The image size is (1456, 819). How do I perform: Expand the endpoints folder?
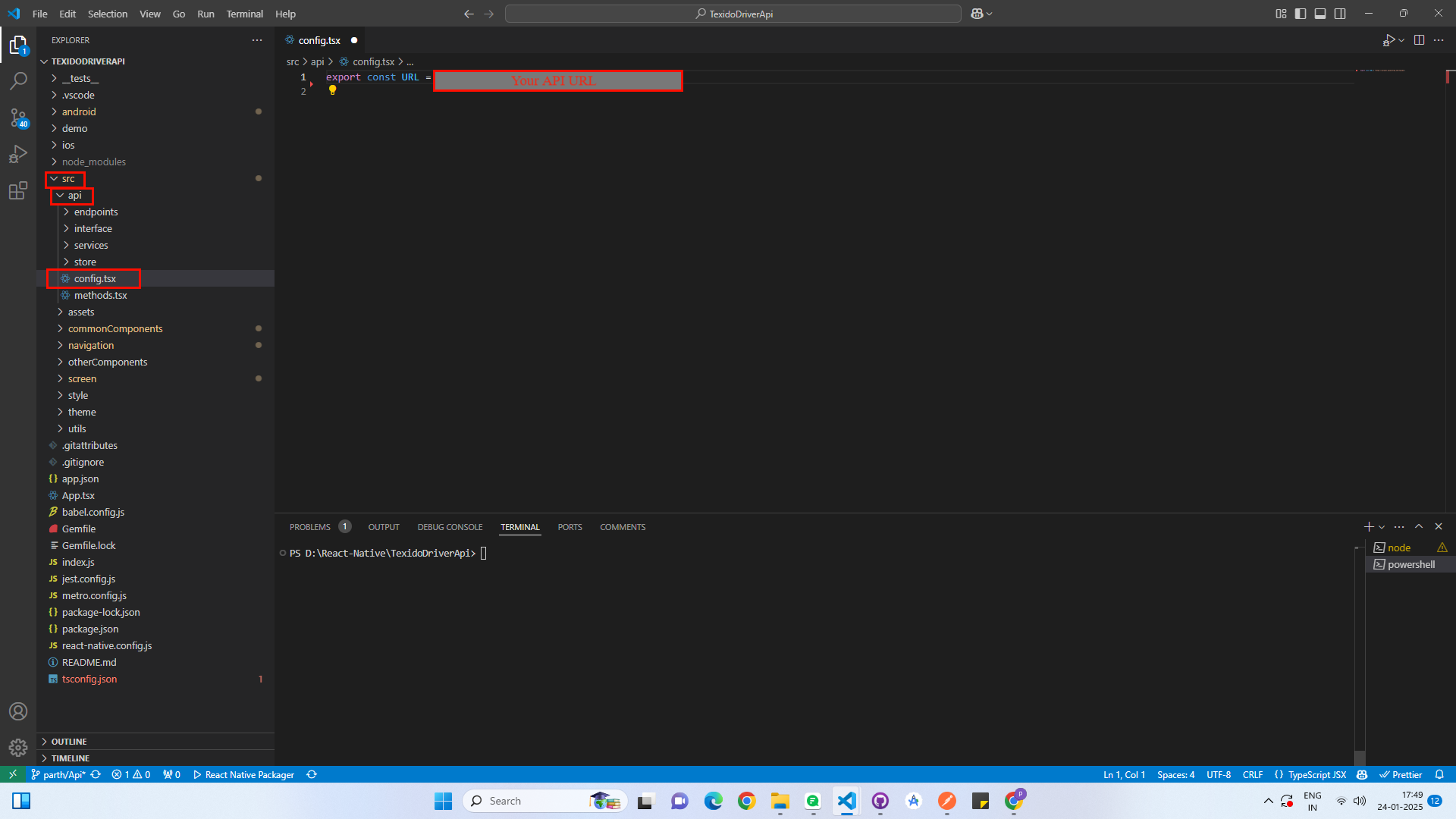(96, 212)
